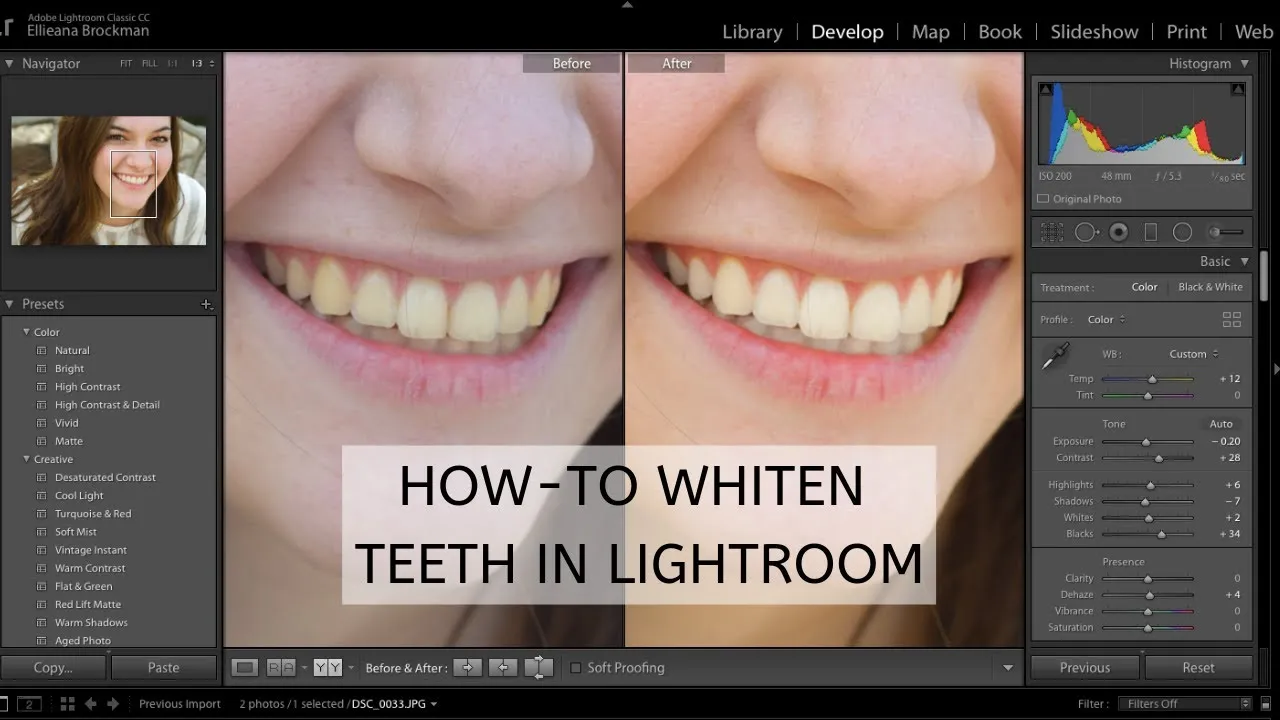Swap before and after settings icon
1280x720 pixels.
[539, 667]
